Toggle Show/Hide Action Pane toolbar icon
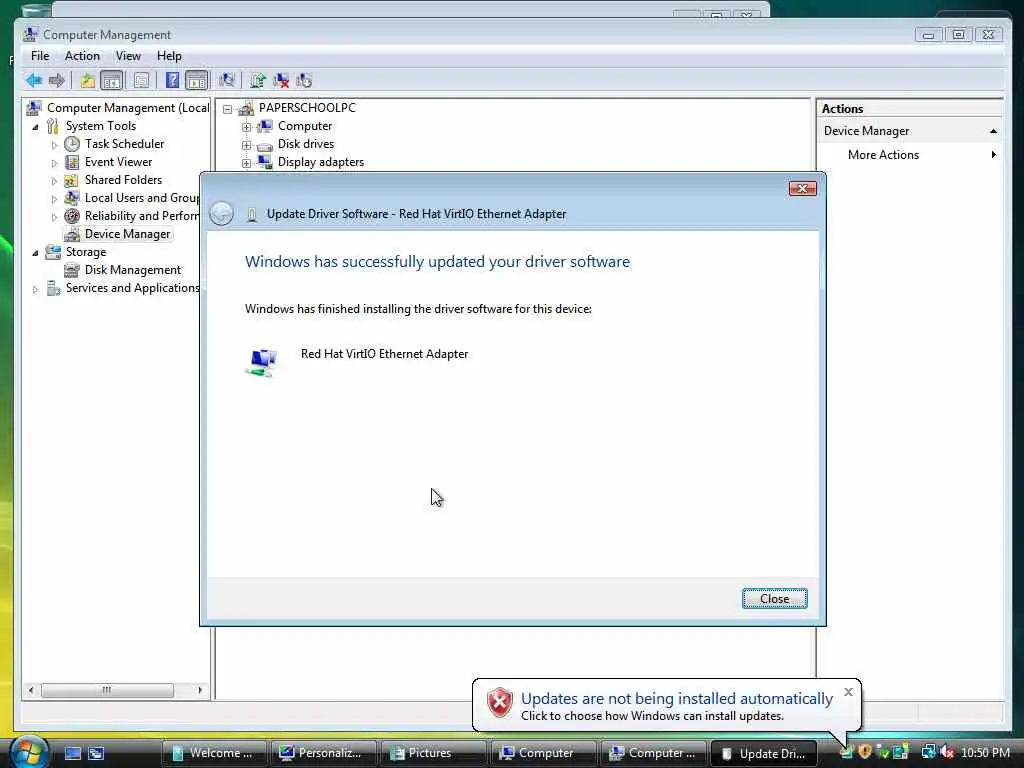Viewport: 1024px width, 768px height. pos(197,80)
